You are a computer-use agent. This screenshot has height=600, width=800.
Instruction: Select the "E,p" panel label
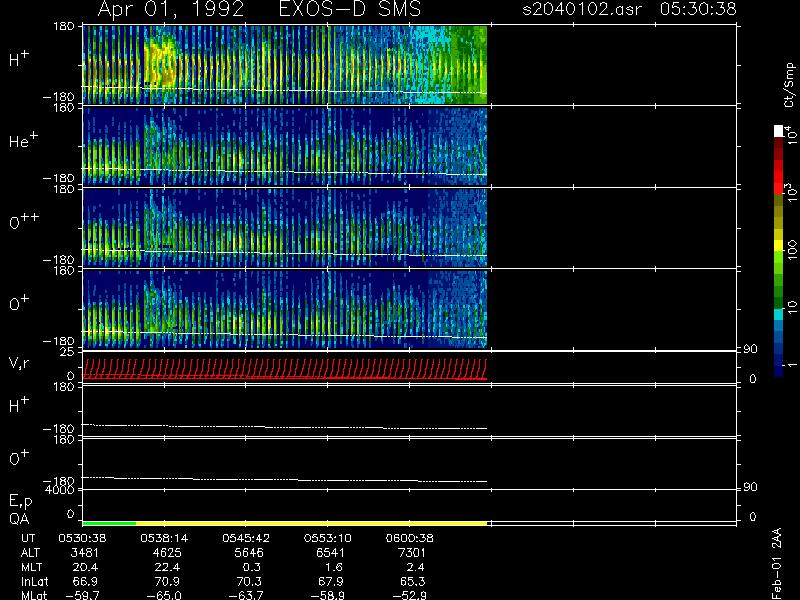20,502
